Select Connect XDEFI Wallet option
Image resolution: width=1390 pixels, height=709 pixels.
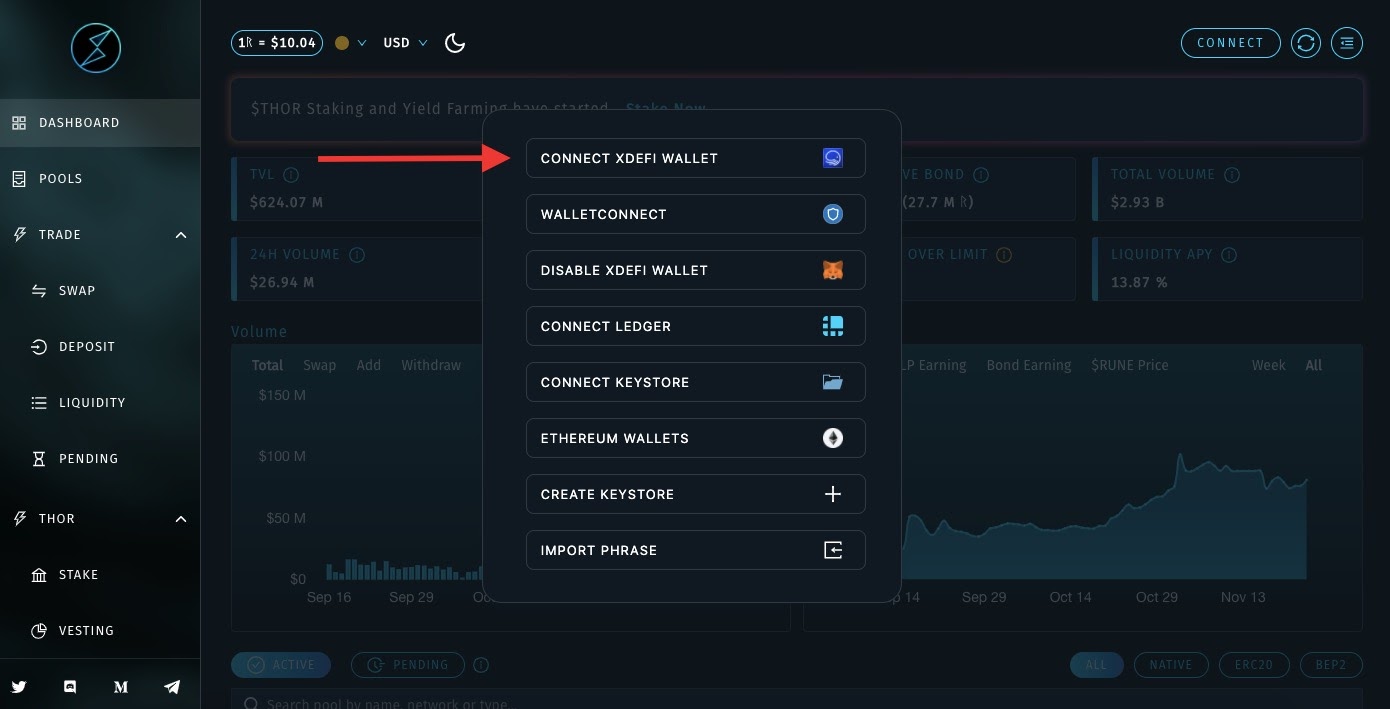(x=696, y=158)
